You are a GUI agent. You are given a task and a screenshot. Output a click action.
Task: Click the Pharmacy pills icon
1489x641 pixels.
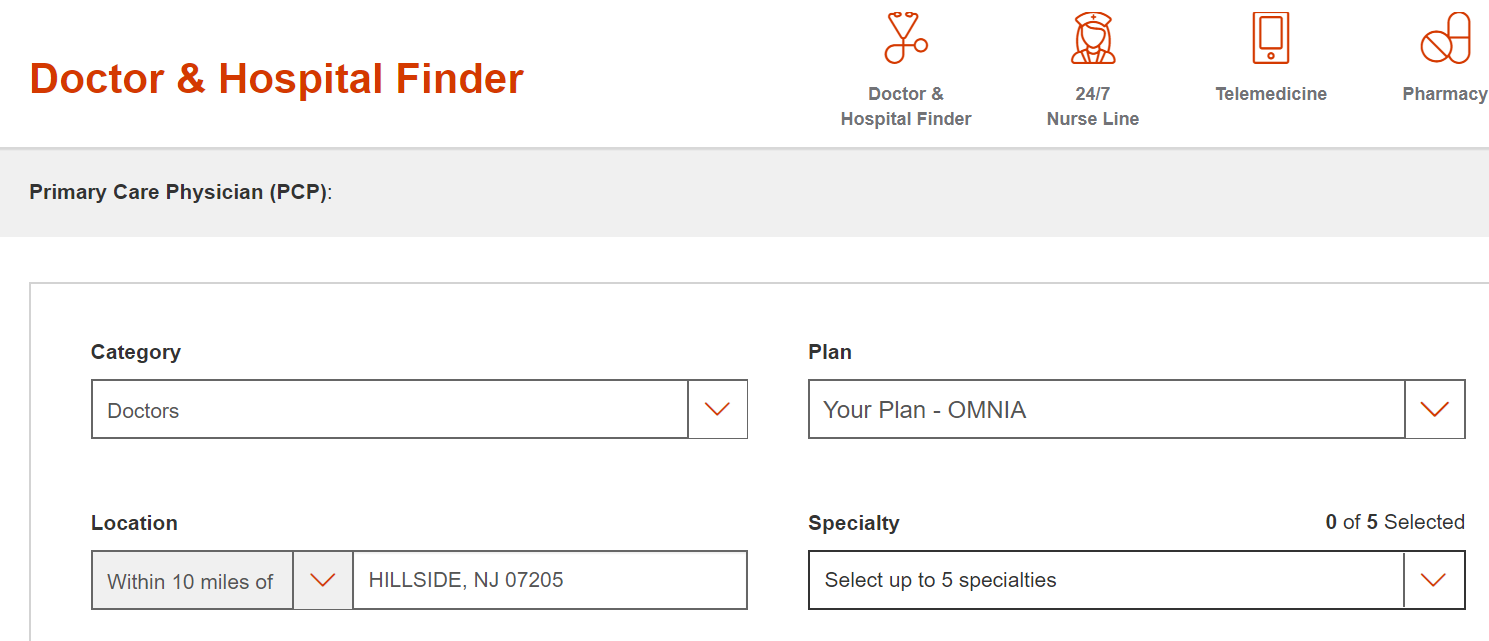pos(1446,40)
